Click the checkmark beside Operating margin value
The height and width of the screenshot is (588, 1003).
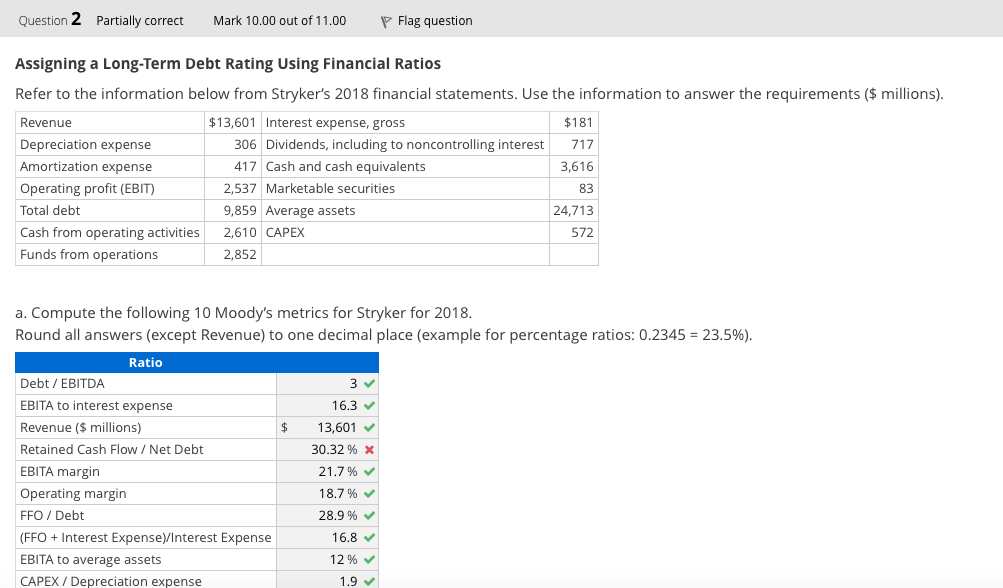[369, 494]
